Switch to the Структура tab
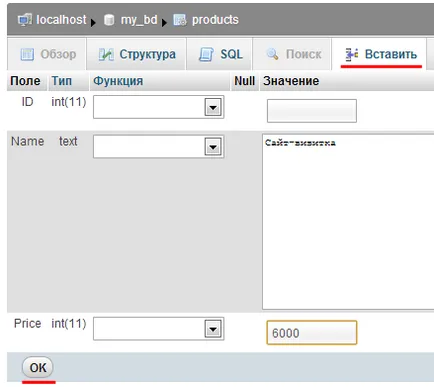 pyautogui.click(x=137, y=54)
